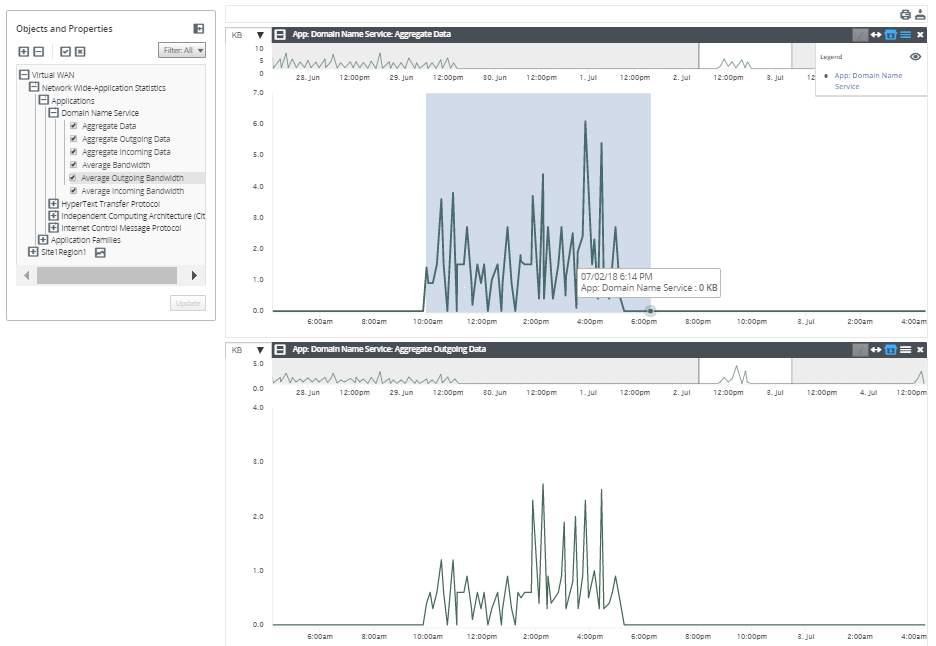The image size is (936, 646).
Task: Click the dock panel icon beside Objects and Properties
Action: coord(199,29)
